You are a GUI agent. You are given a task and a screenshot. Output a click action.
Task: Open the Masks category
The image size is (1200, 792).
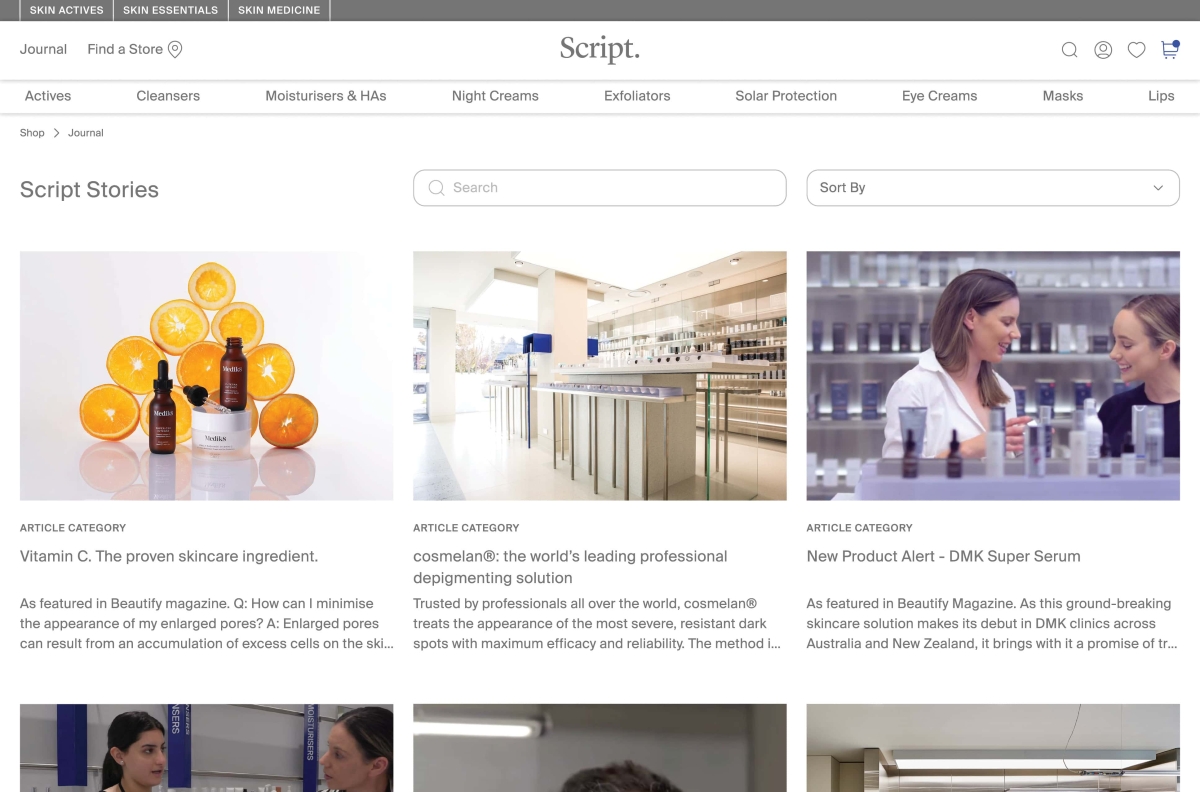tap(1063, 96)
